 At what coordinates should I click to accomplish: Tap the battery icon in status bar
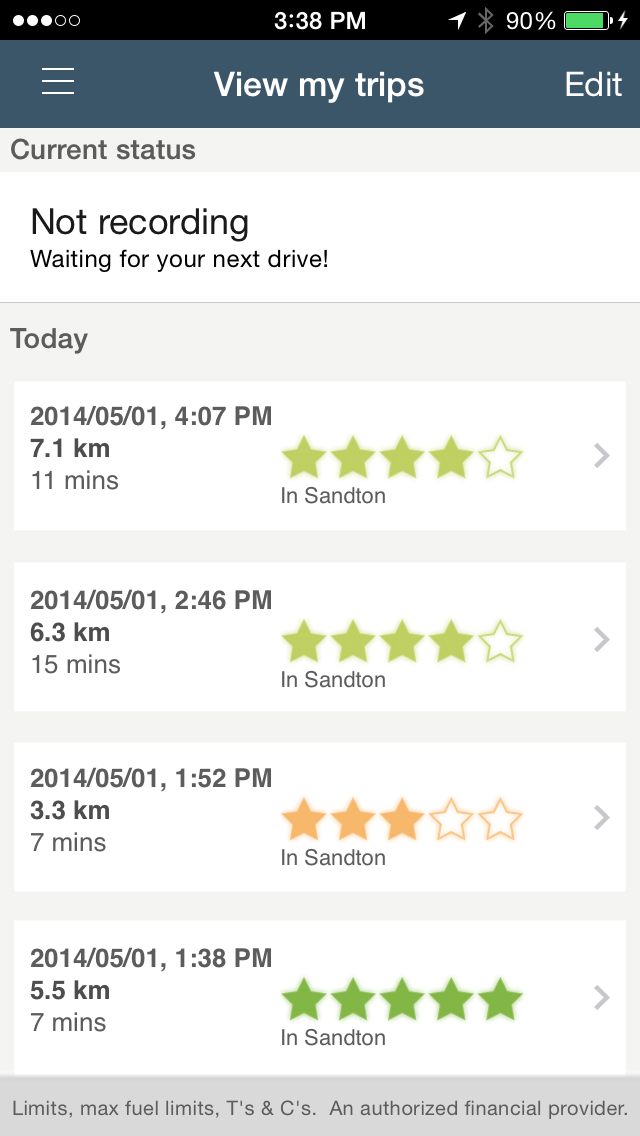click(x=587, y=20)
